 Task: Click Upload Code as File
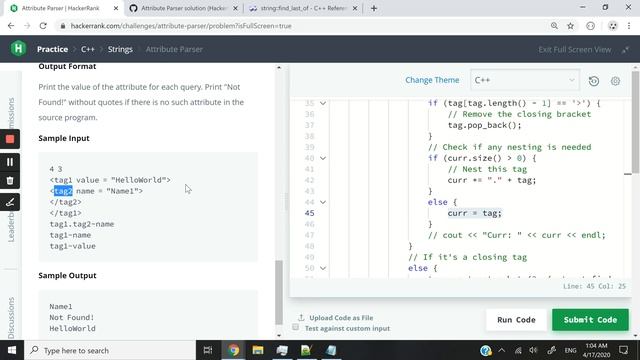pos(341,318)
